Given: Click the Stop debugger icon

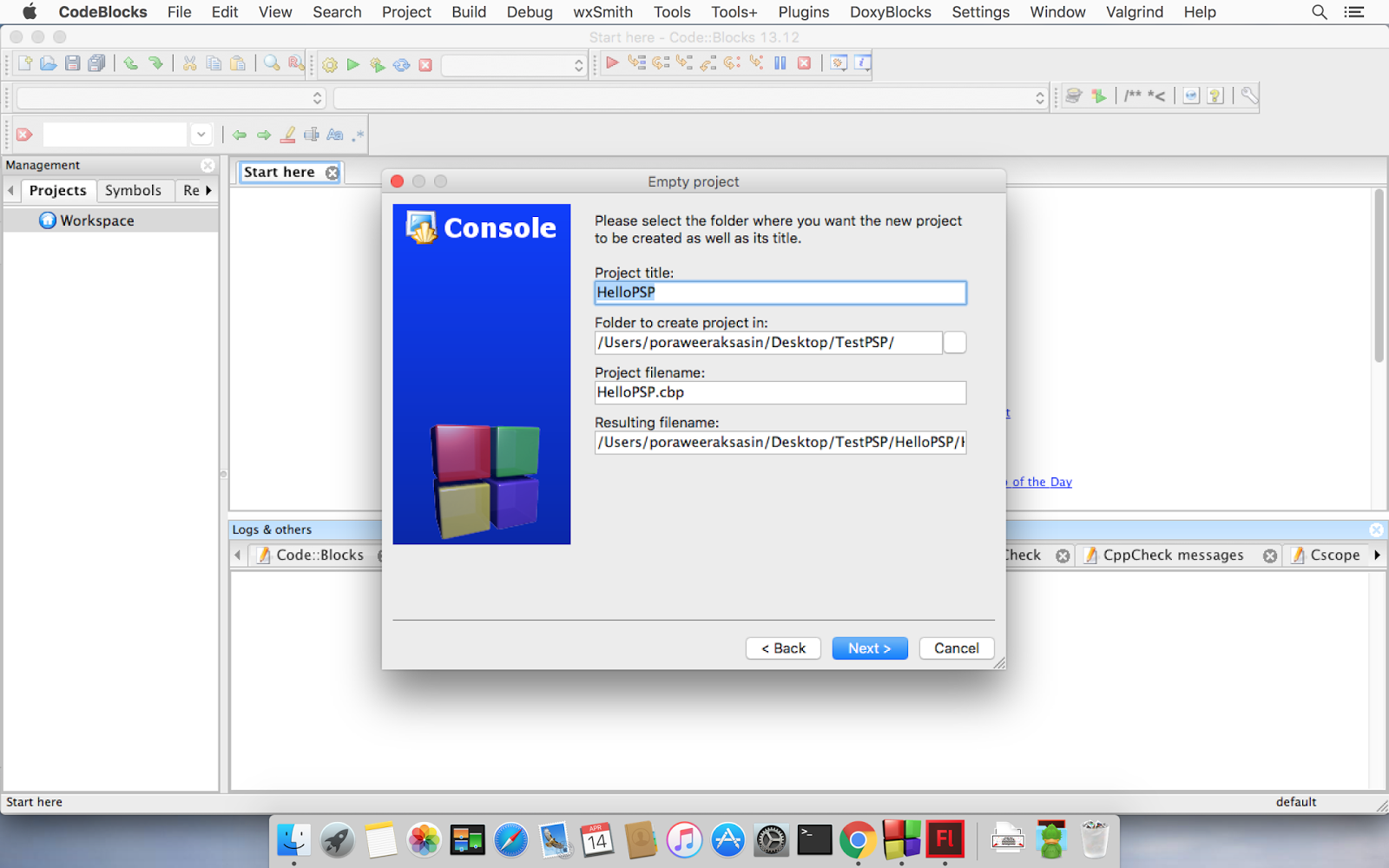Looking at the screenshot, I should [x=805, y=62].
